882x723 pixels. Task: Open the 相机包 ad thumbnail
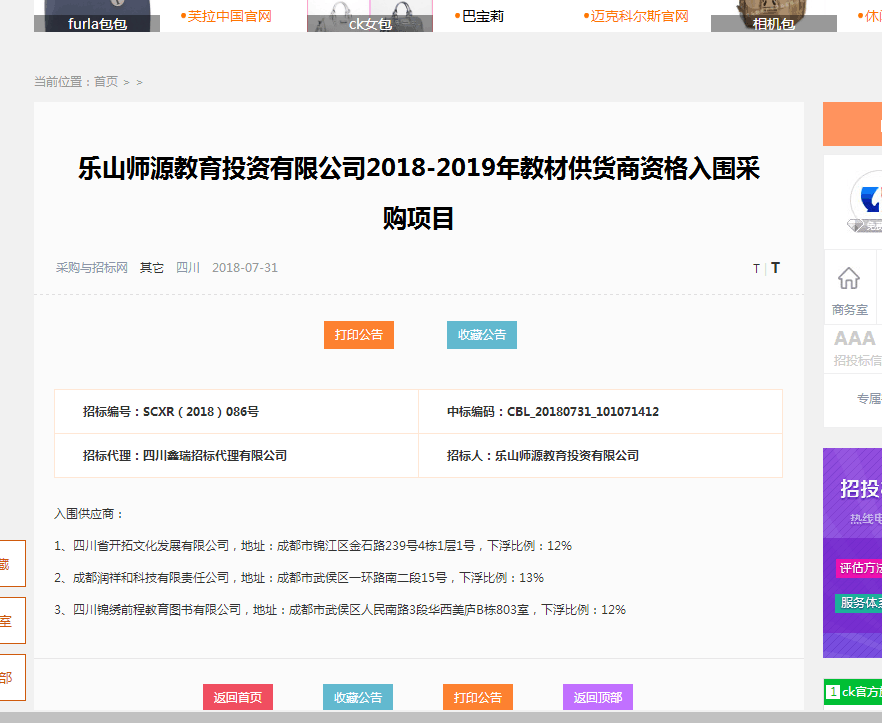tap(772, 16)
